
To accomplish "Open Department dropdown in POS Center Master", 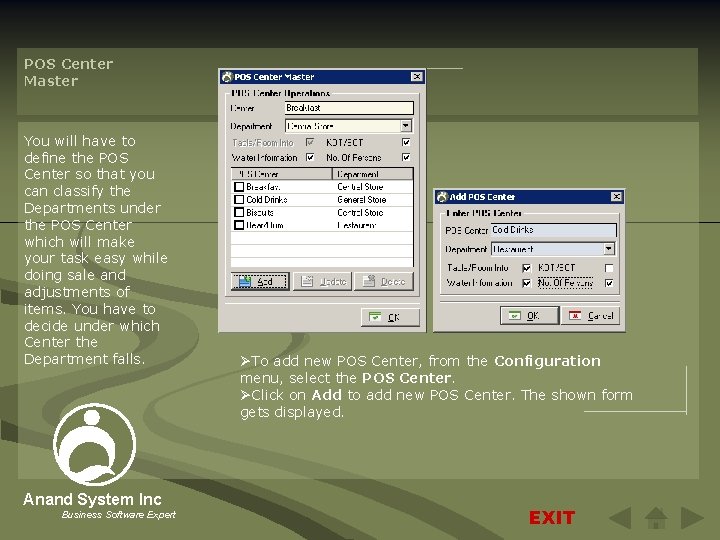I will tap(405, 126).
